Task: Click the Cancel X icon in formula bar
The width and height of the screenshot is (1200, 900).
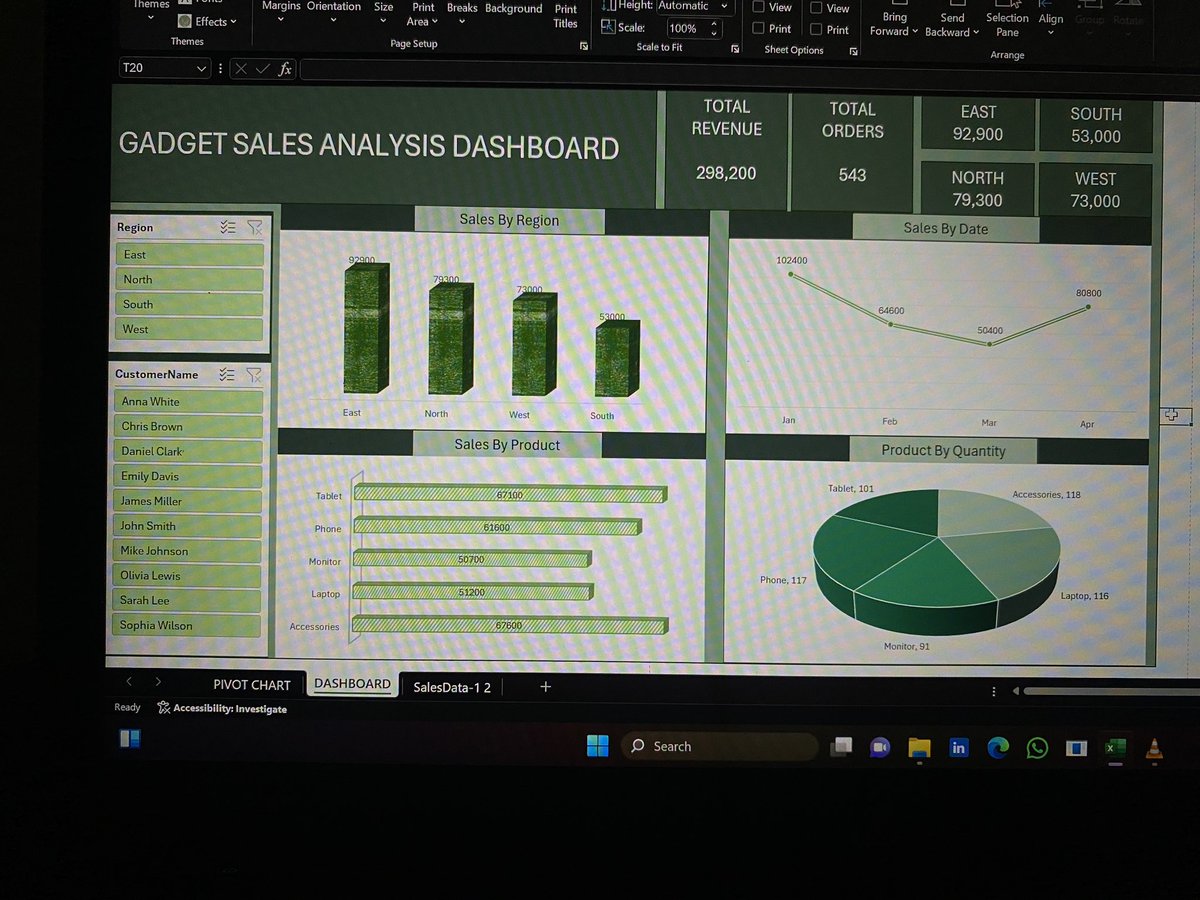Action: click(x=242, y=69)
